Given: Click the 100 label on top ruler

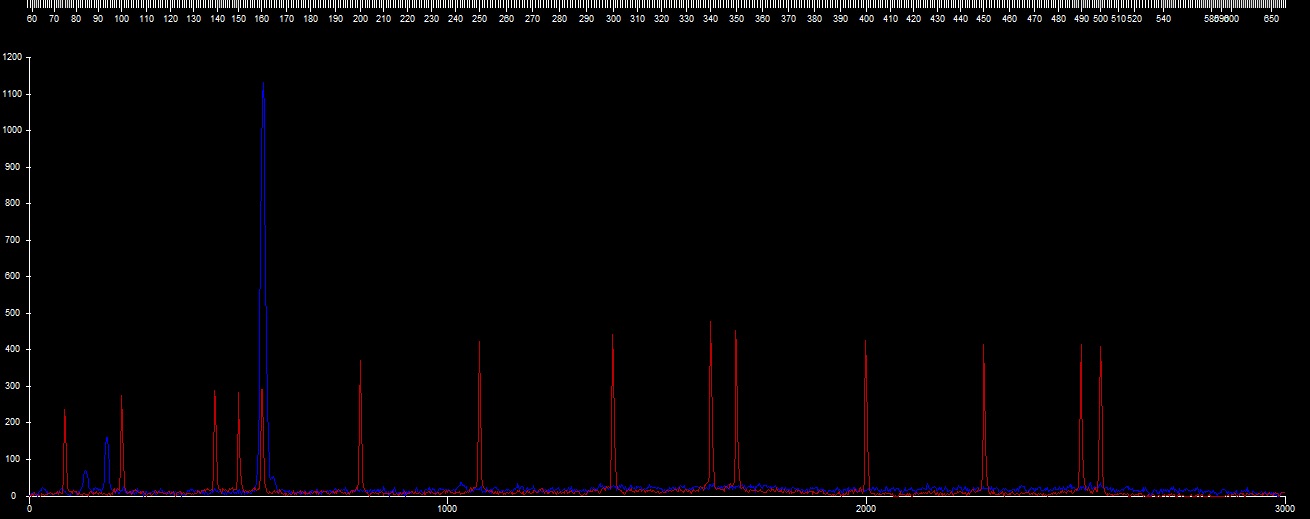Looking at the screenshot, I should point(121,18).
